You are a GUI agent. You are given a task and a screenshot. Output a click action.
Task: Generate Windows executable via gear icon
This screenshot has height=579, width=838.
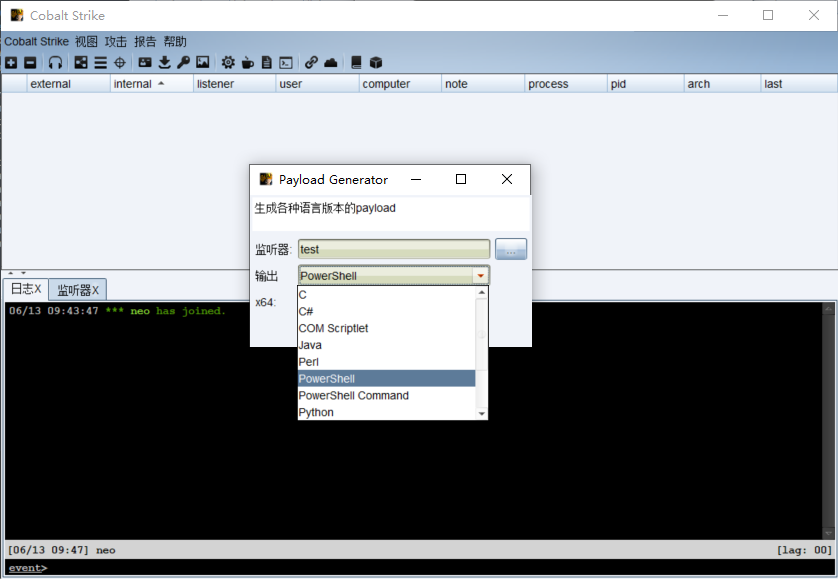(x=228, y=63)
